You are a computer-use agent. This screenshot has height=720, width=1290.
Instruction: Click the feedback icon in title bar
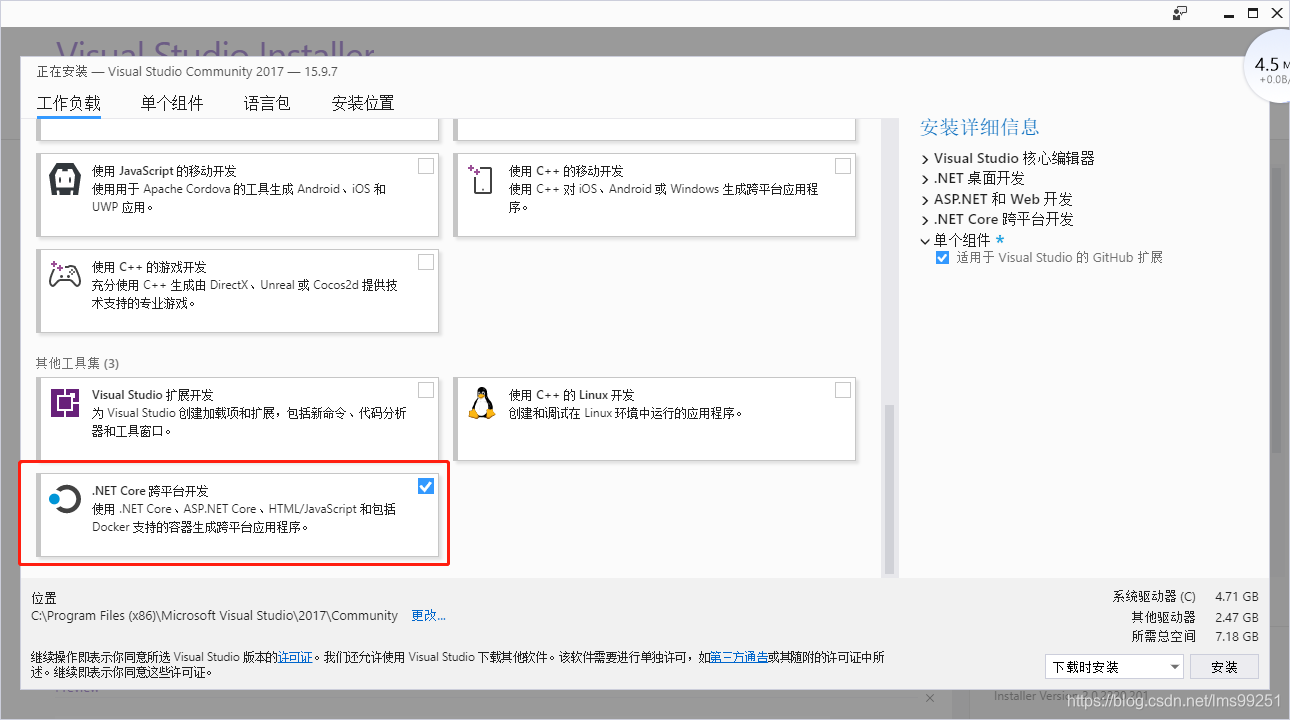pos(1181,13)
